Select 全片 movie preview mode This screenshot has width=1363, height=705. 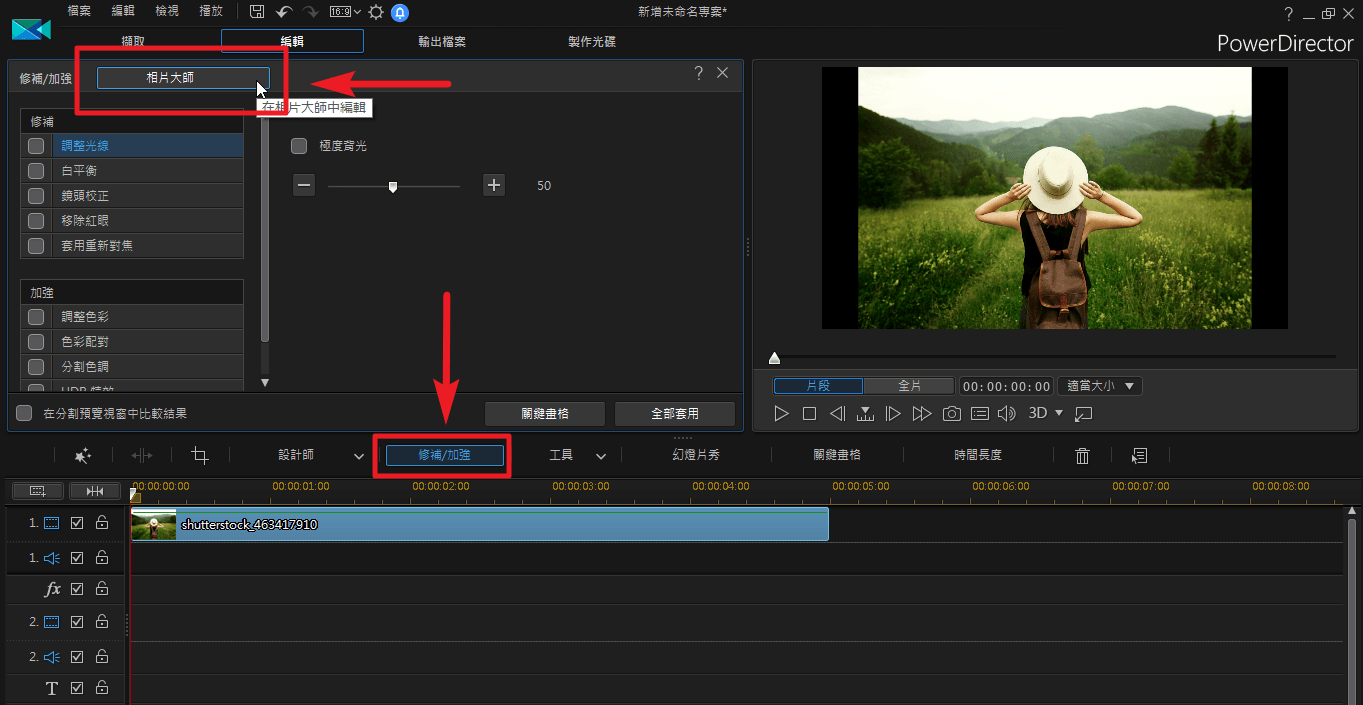909,386
